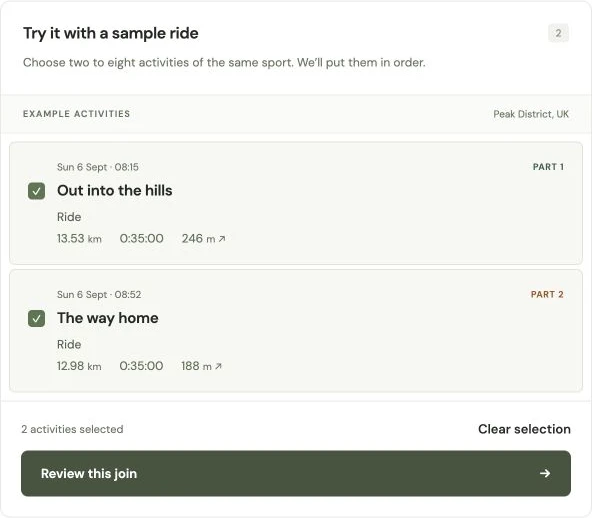Uncheck 'The way home' activity checkbox

(x=36, y=319)
